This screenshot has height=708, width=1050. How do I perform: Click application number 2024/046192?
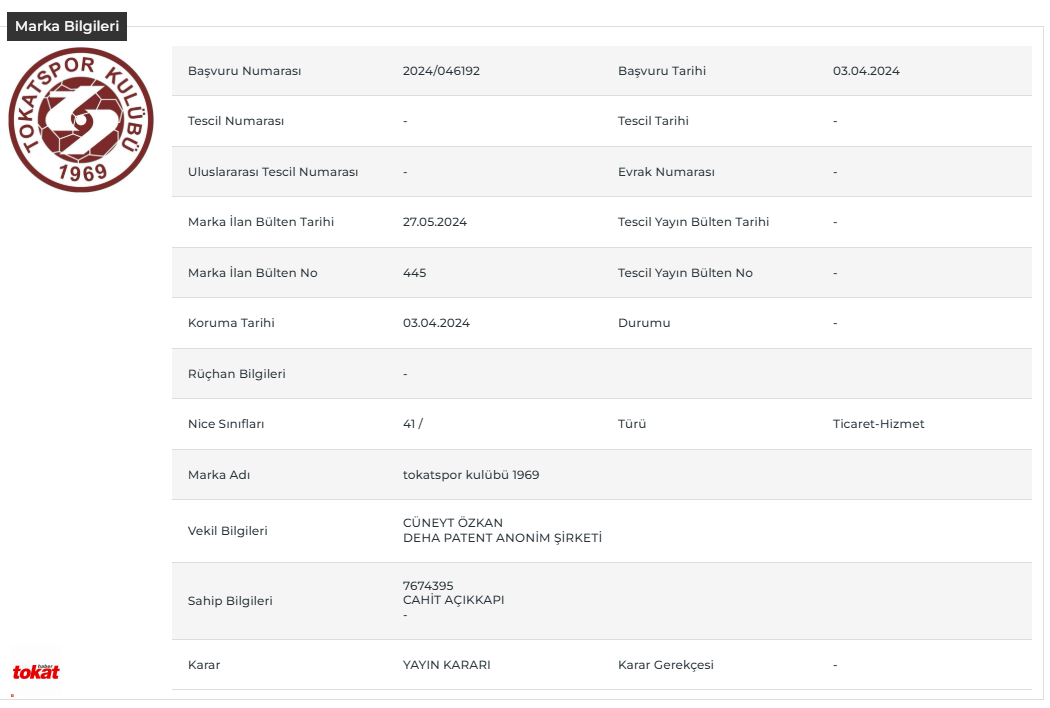[x=441, y=71]
